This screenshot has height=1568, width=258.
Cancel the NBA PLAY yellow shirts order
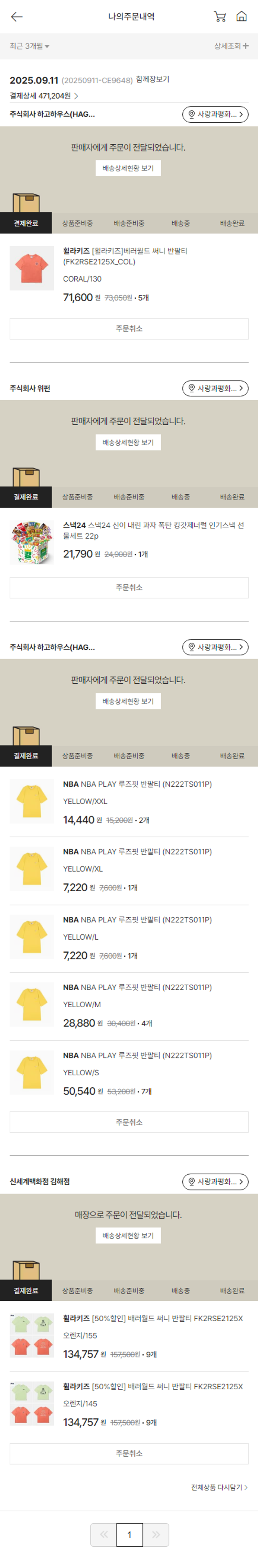click(x=129, y=1122)
